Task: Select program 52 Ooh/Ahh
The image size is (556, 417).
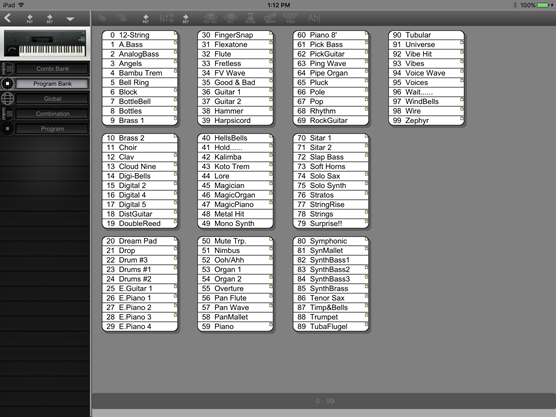Action: 235,260
